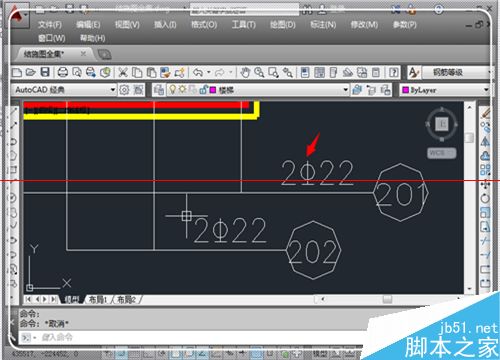
Task: Expand the 楼梯 layer dropdown
Action: point(345,90)
